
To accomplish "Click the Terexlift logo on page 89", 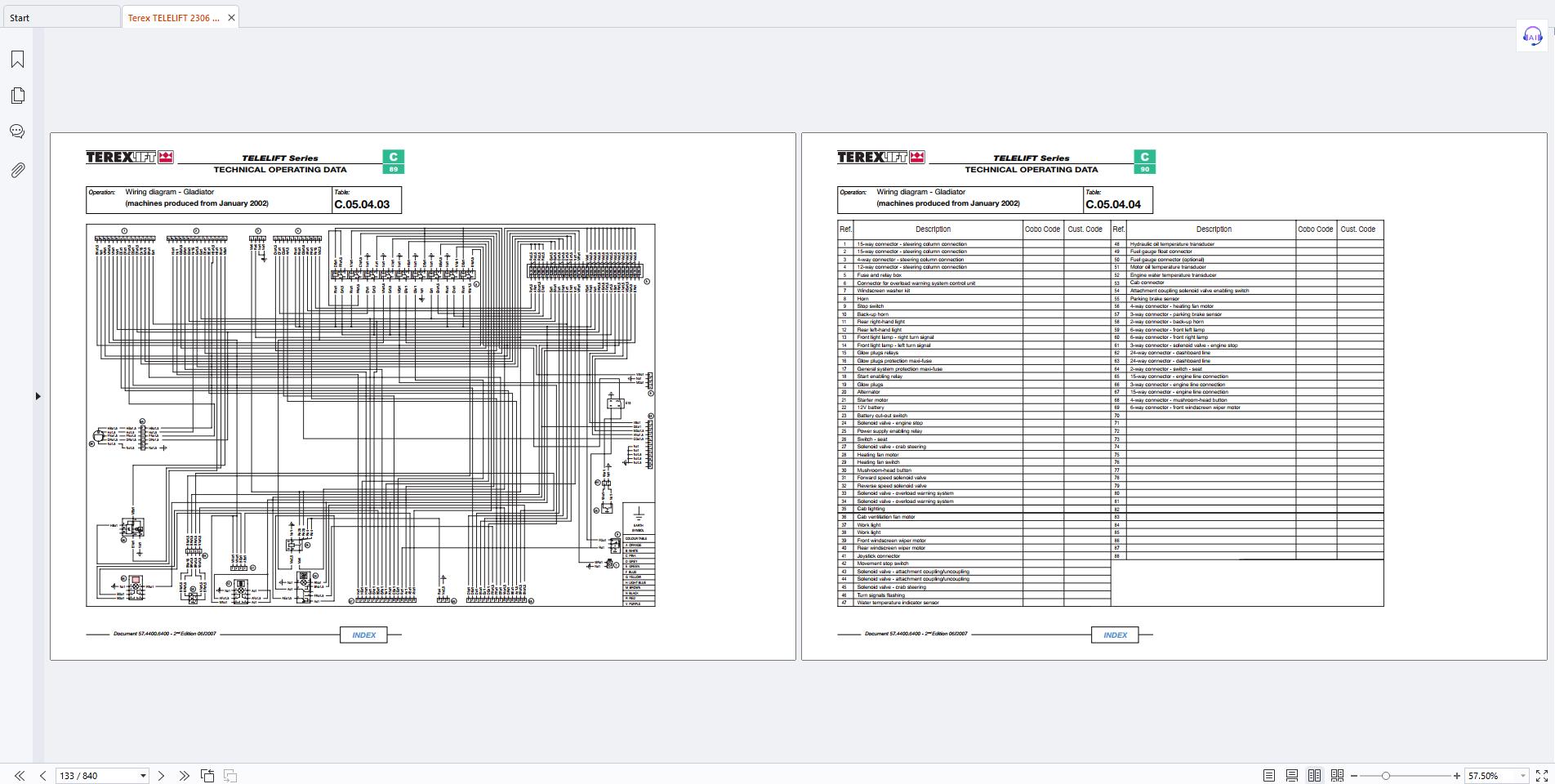I will point(130,158).
